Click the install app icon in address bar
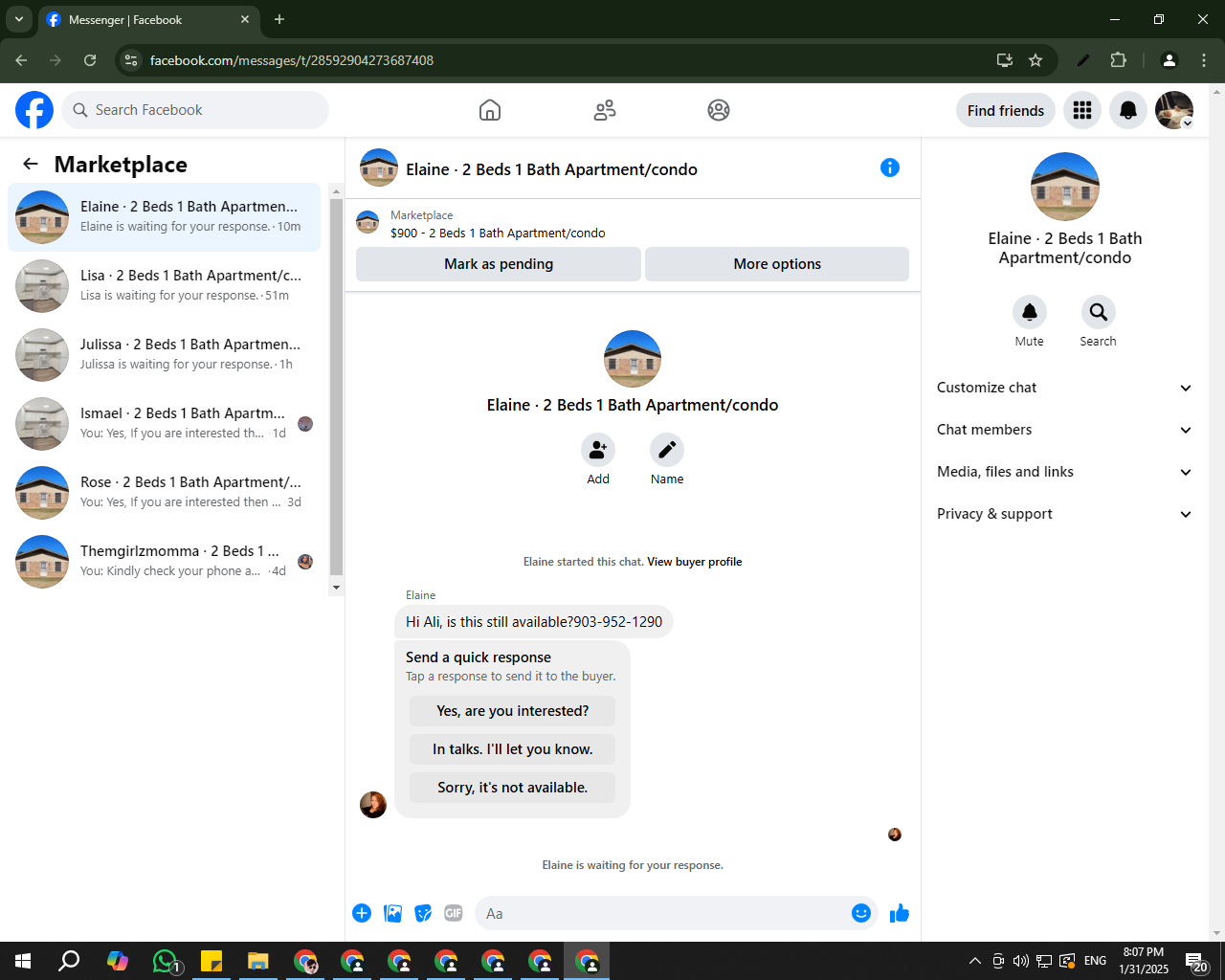This screenshot has width=1225, height=980. pyautogui.click(x=1005, y=60)
